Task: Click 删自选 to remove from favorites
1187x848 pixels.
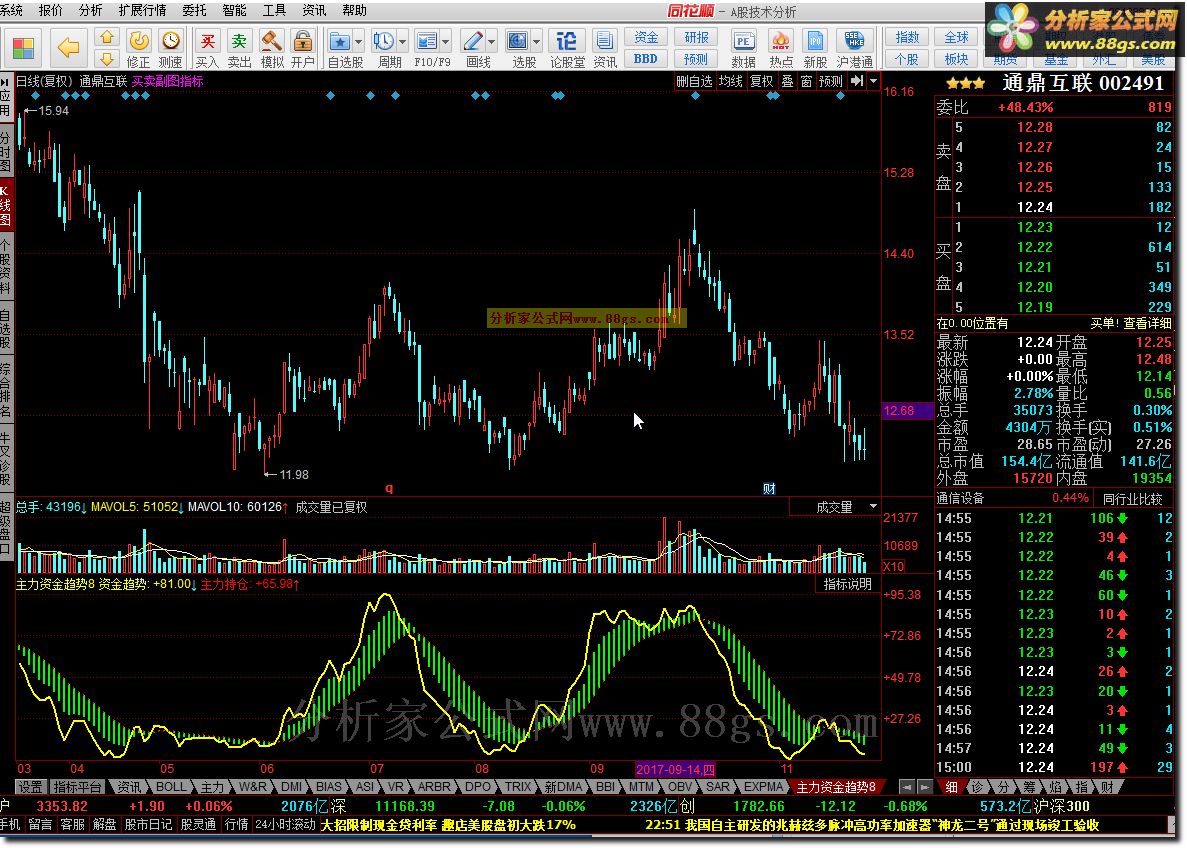Action: point(694,81)
